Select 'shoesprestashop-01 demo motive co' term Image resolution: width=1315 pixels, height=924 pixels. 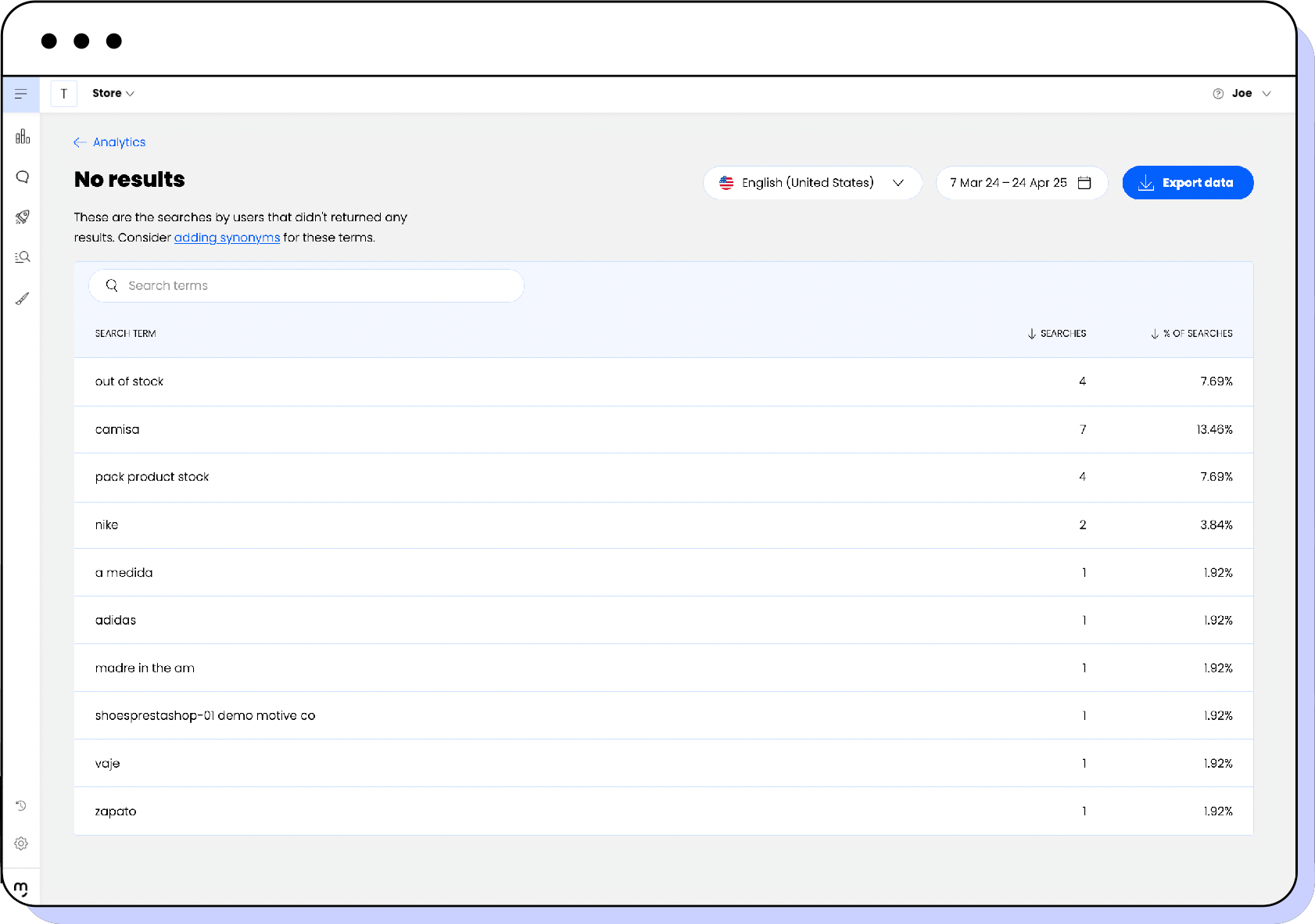tap(206, 715)
